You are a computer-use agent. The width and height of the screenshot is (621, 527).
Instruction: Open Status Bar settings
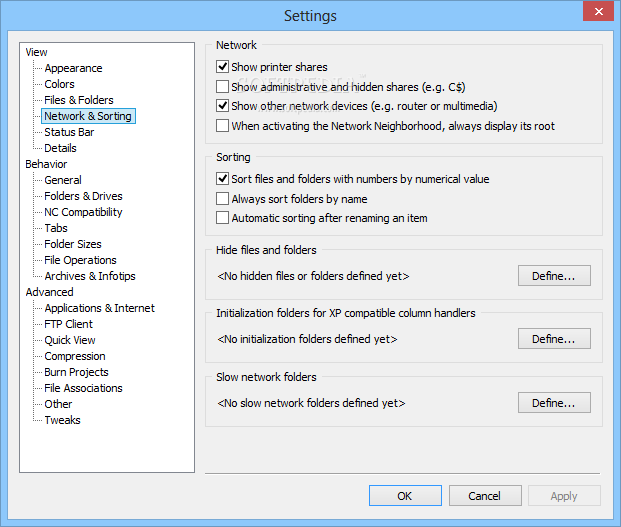69,132
